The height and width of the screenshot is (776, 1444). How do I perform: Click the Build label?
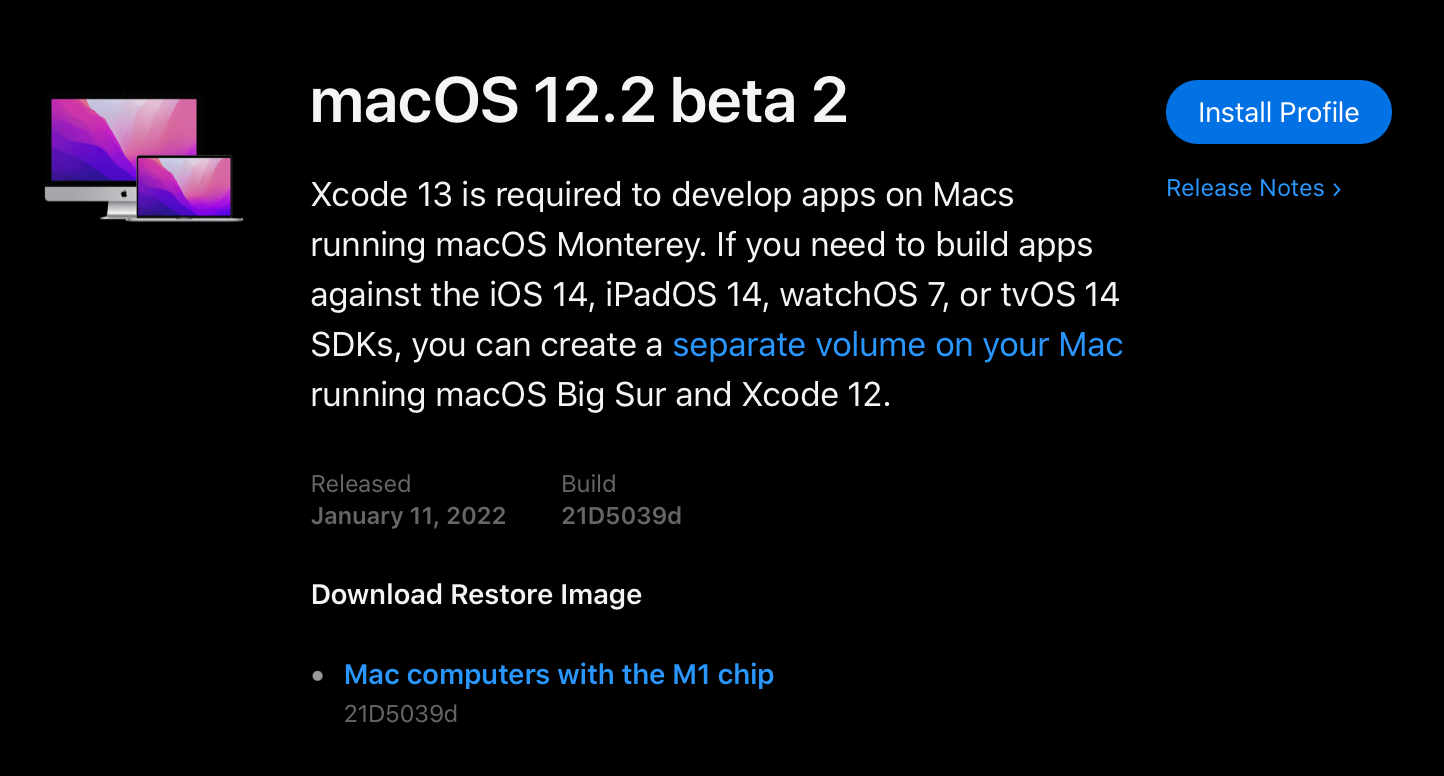point(589,483)
